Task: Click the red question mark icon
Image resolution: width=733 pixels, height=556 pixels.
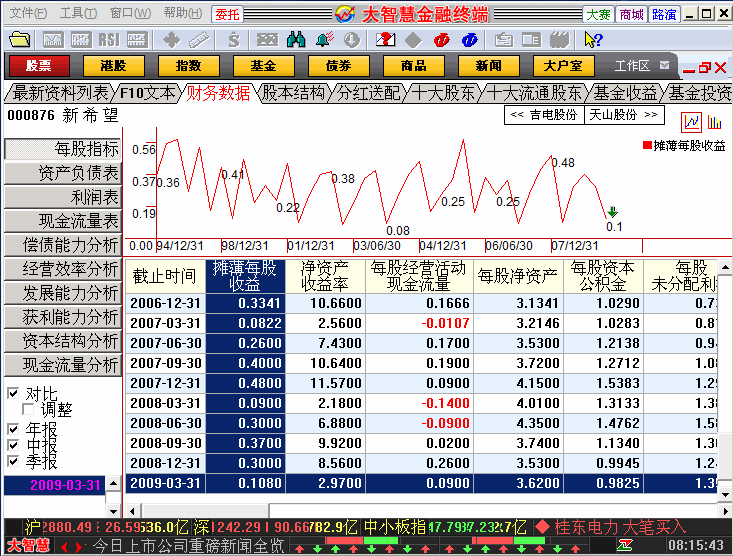Action: click(x=385, y=40)
